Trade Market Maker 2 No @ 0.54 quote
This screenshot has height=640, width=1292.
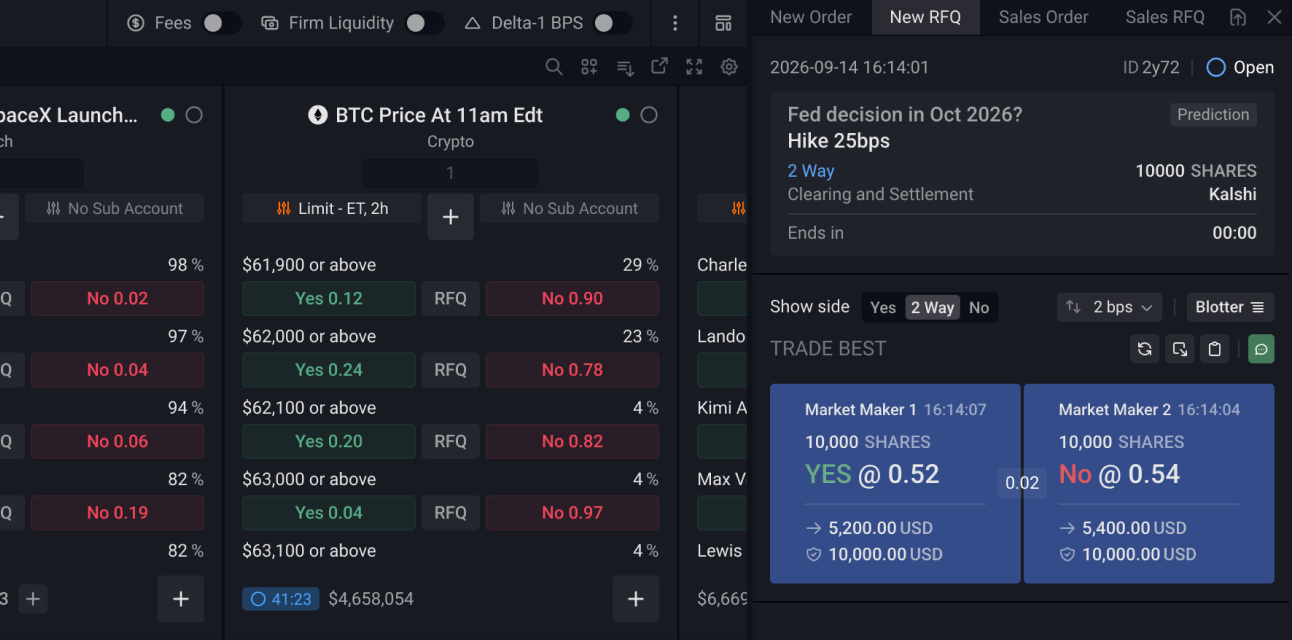pos(1149,484)
